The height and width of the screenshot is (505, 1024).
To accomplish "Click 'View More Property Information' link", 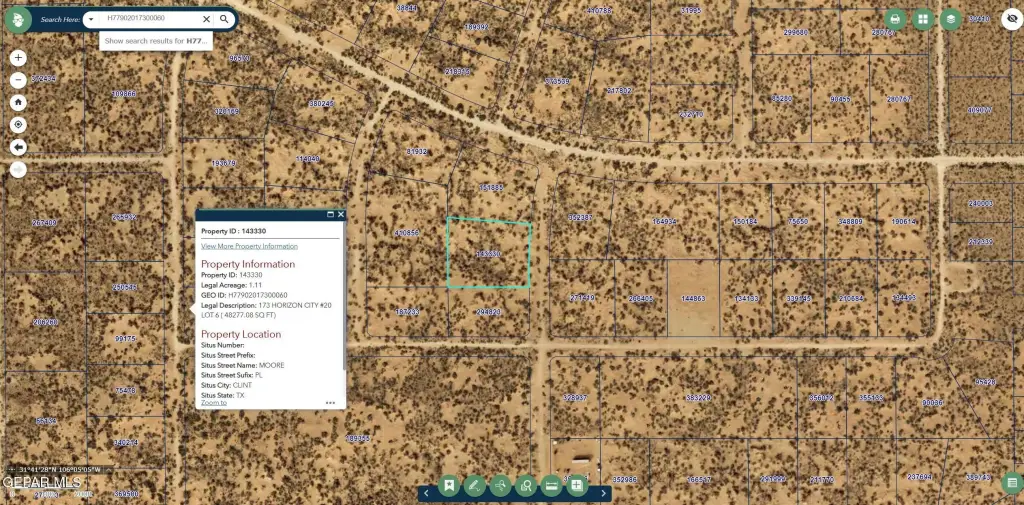I will coord(249,246).
